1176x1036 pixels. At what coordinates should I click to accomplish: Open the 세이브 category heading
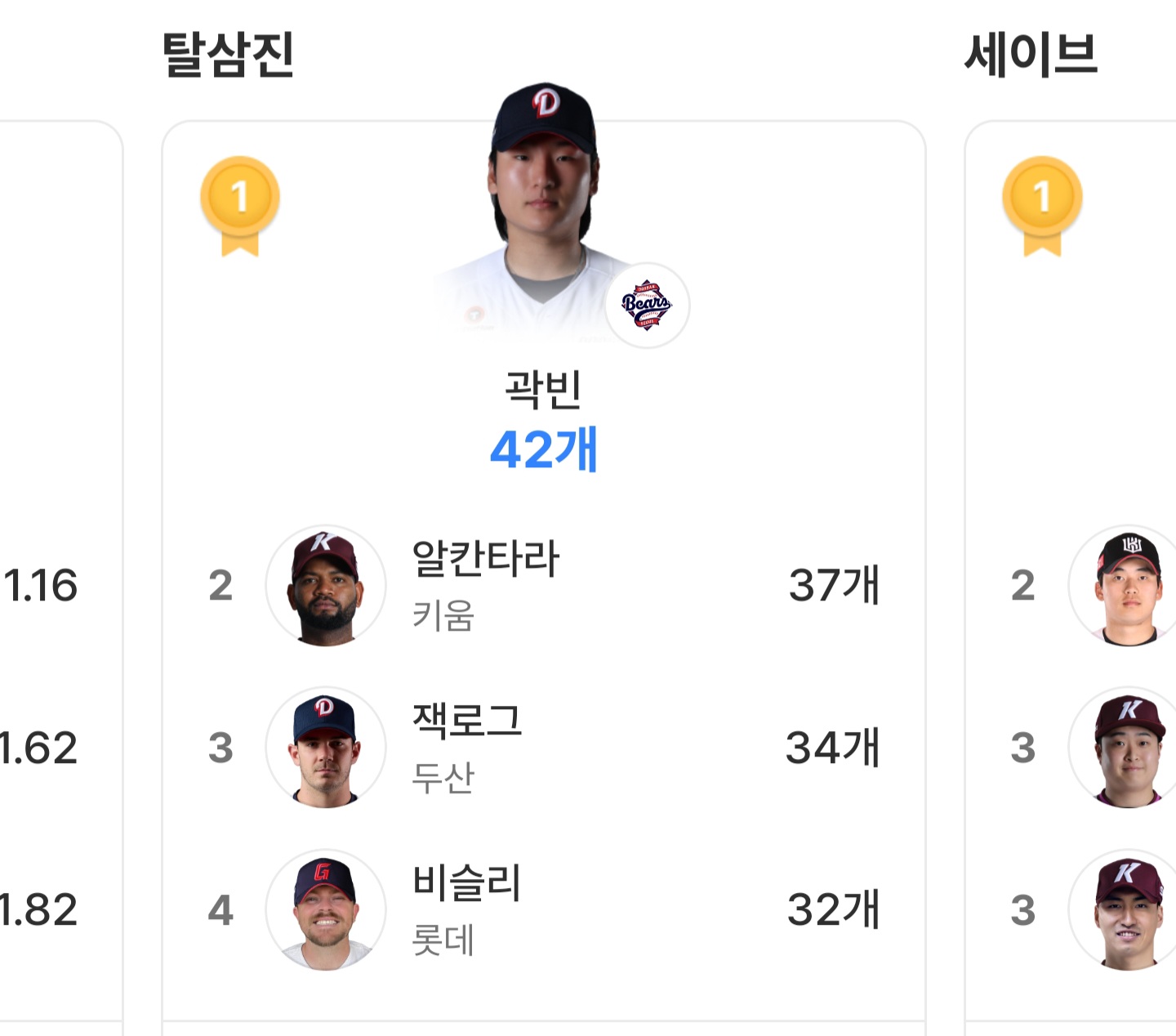(x=1031, y=55)
